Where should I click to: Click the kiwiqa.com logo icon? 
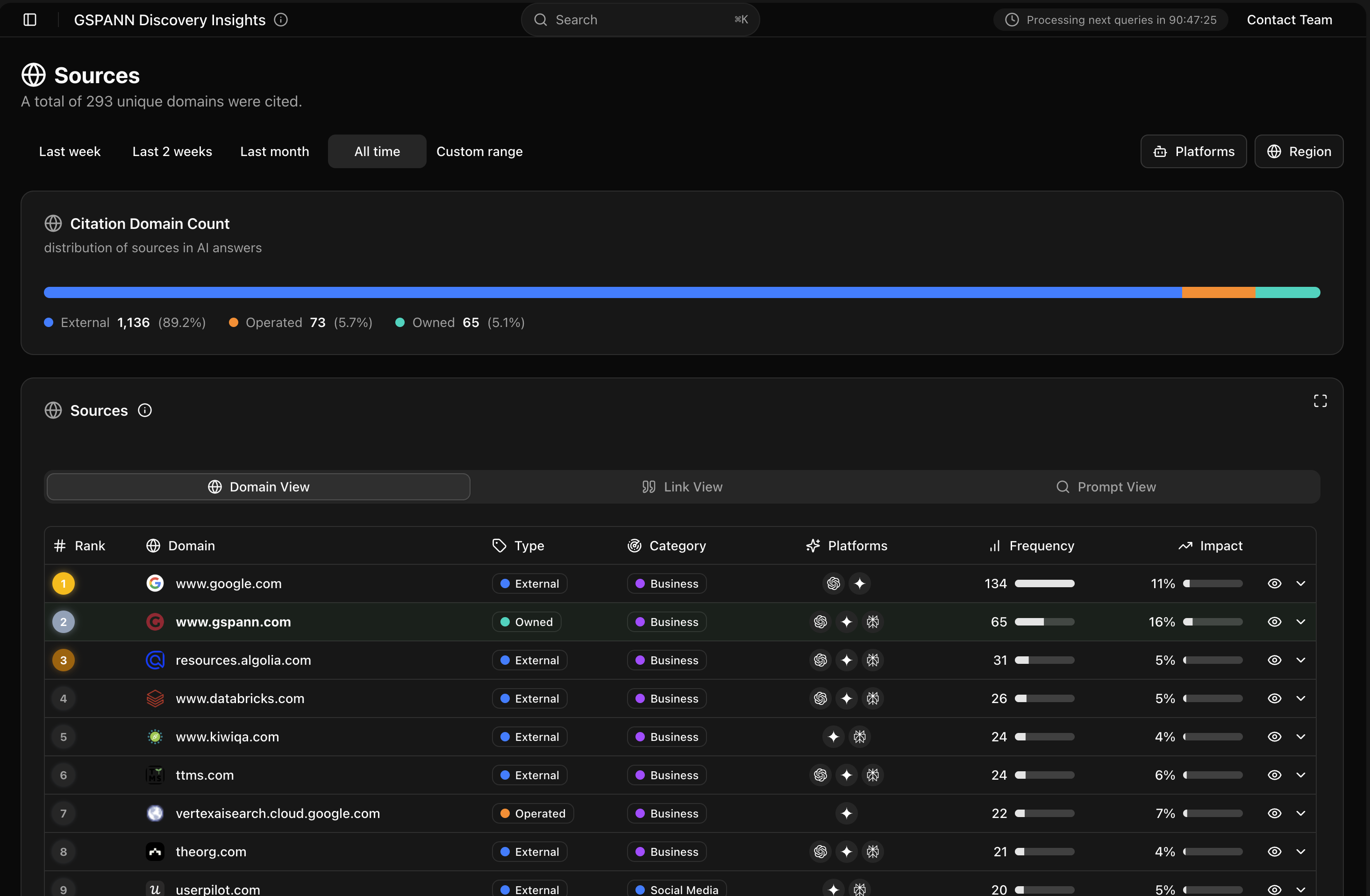(155, 737)
